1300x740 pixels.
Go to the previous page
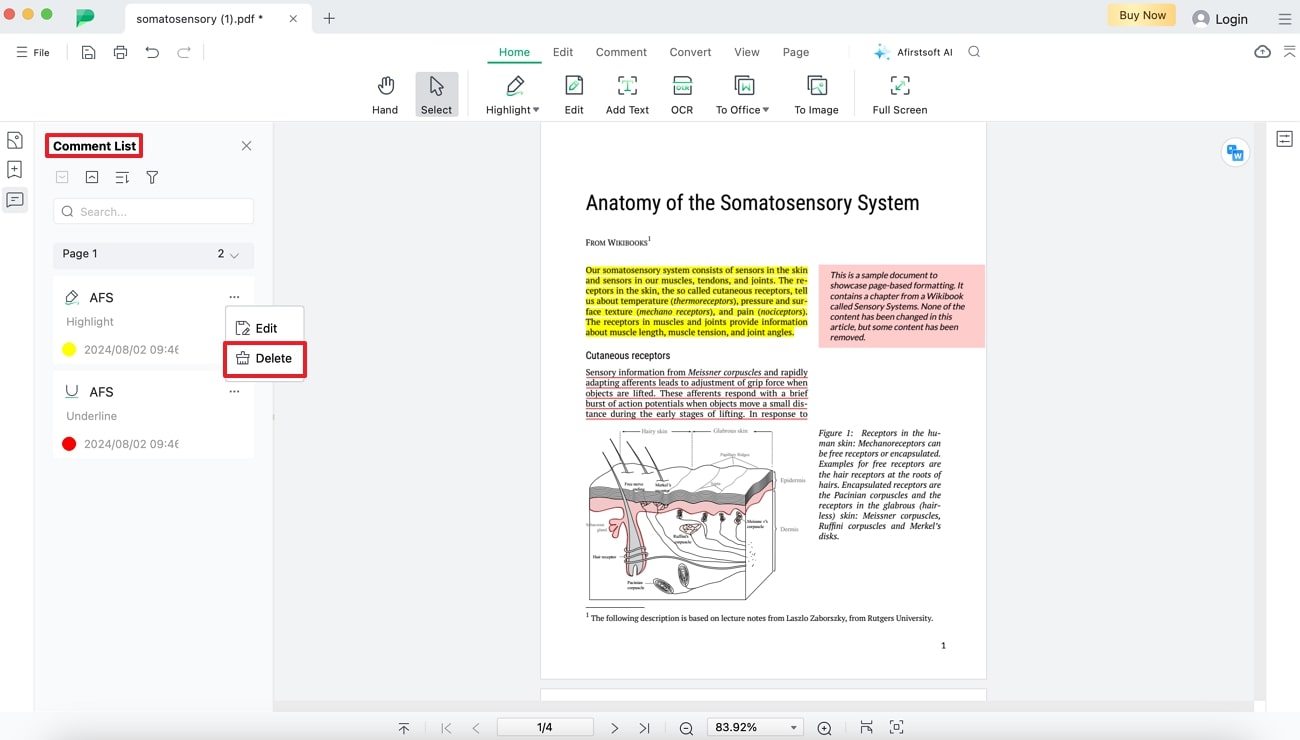tap(476, 728)
